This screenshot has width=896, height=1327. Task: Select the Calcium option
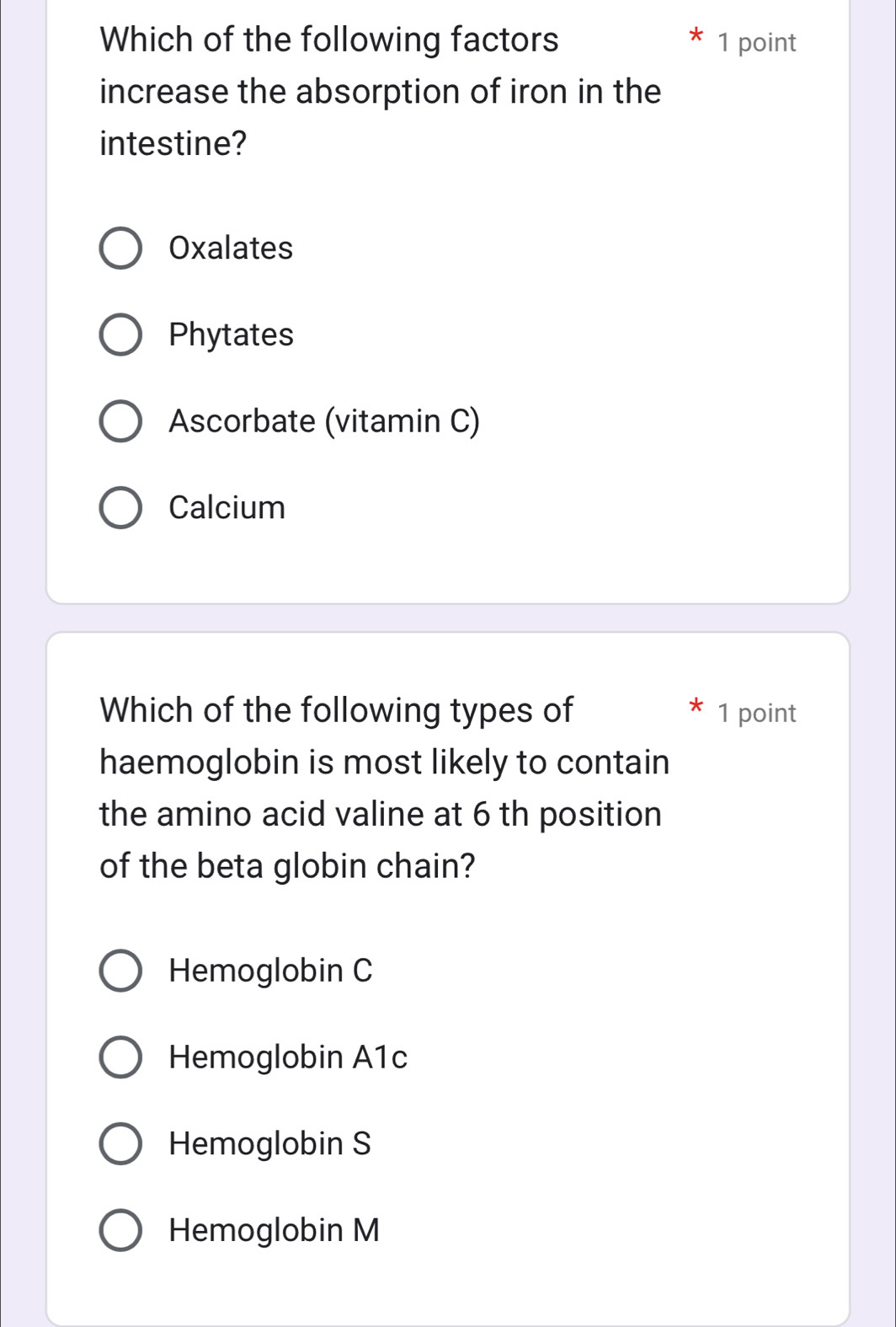121,507
